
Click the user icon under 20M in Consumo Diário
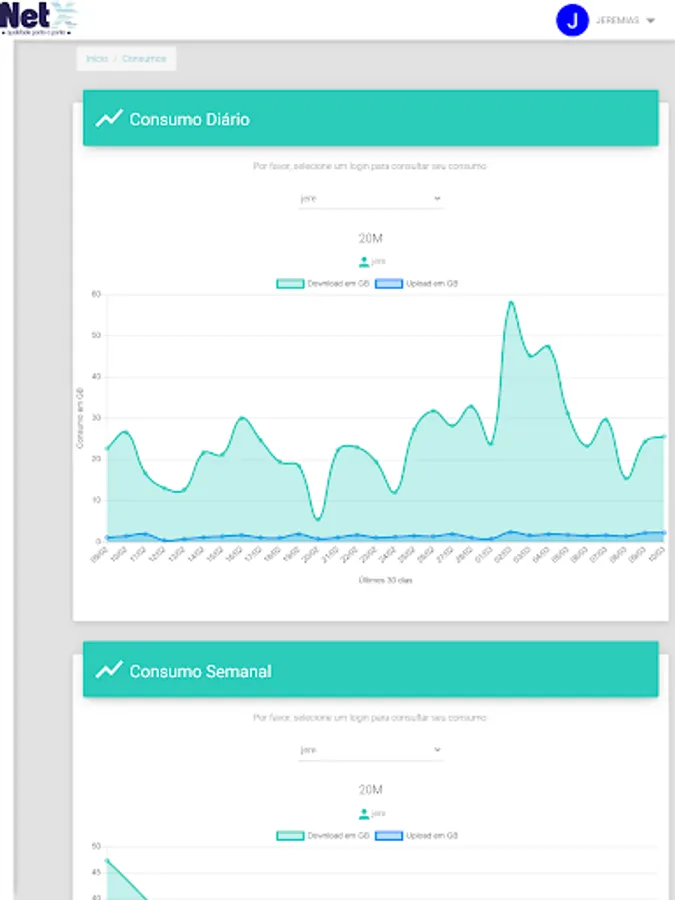click(364, 262)
